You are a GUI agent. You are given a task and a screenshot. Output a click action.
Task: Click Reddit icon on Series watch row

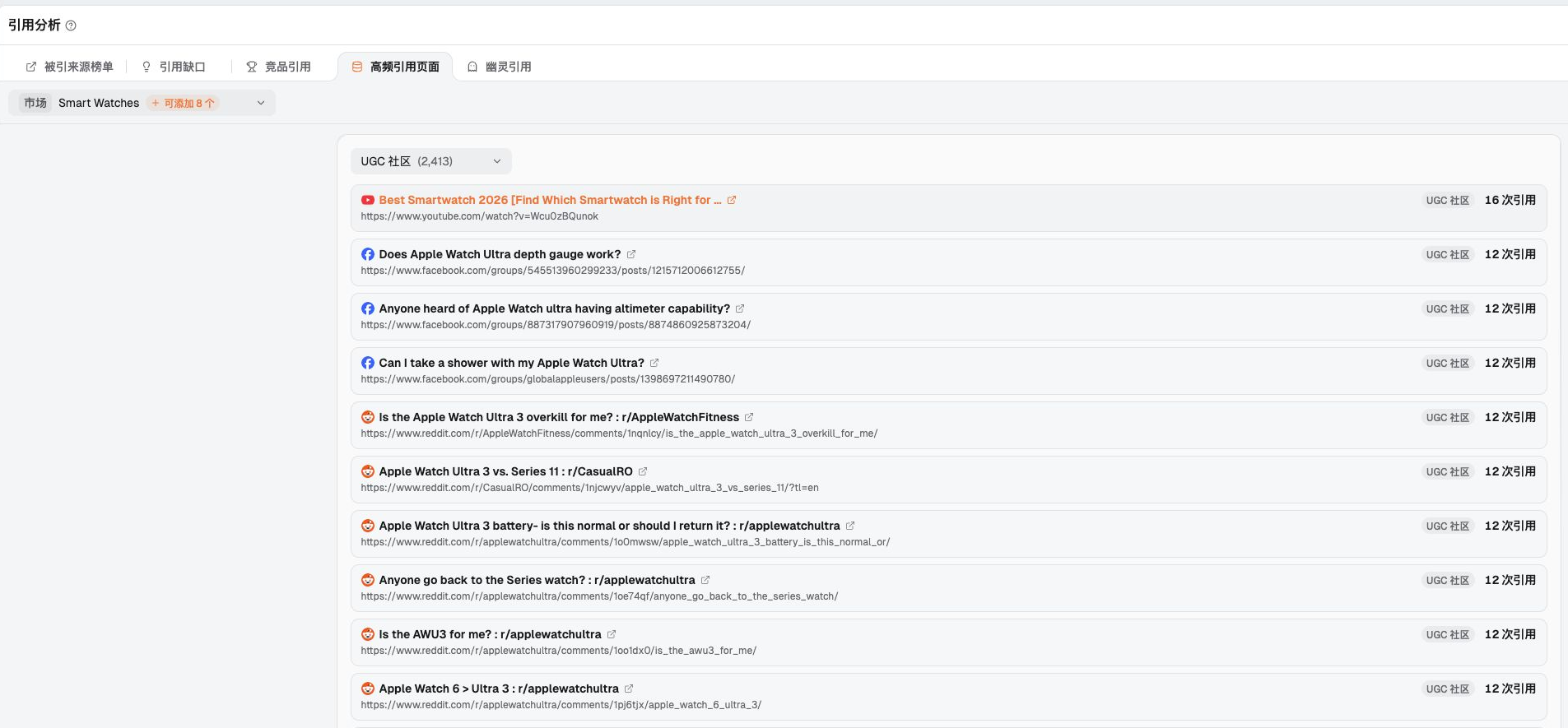click(x=368, y=580)
